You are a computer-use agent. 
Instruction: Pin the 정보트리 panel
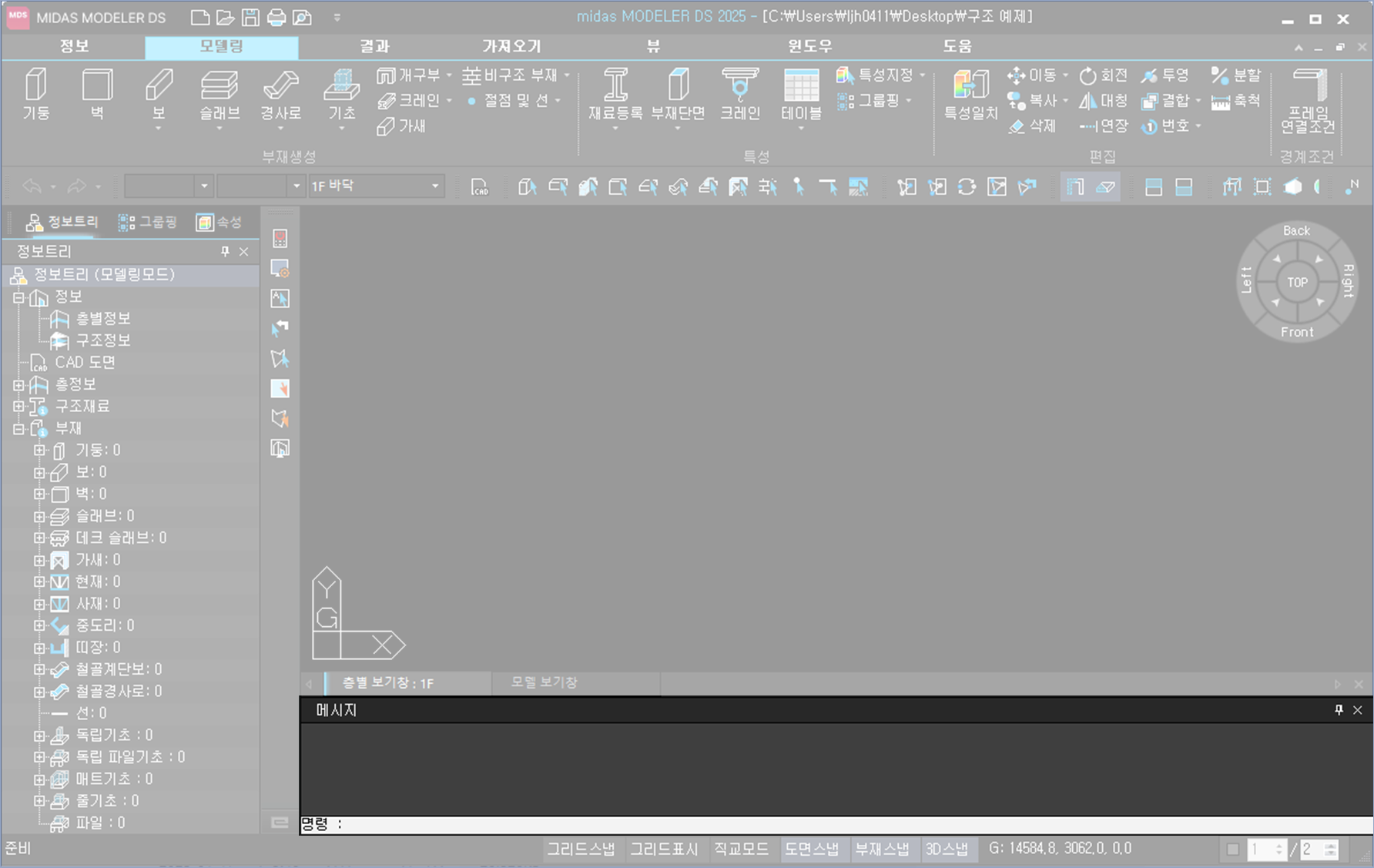(225, 251)
